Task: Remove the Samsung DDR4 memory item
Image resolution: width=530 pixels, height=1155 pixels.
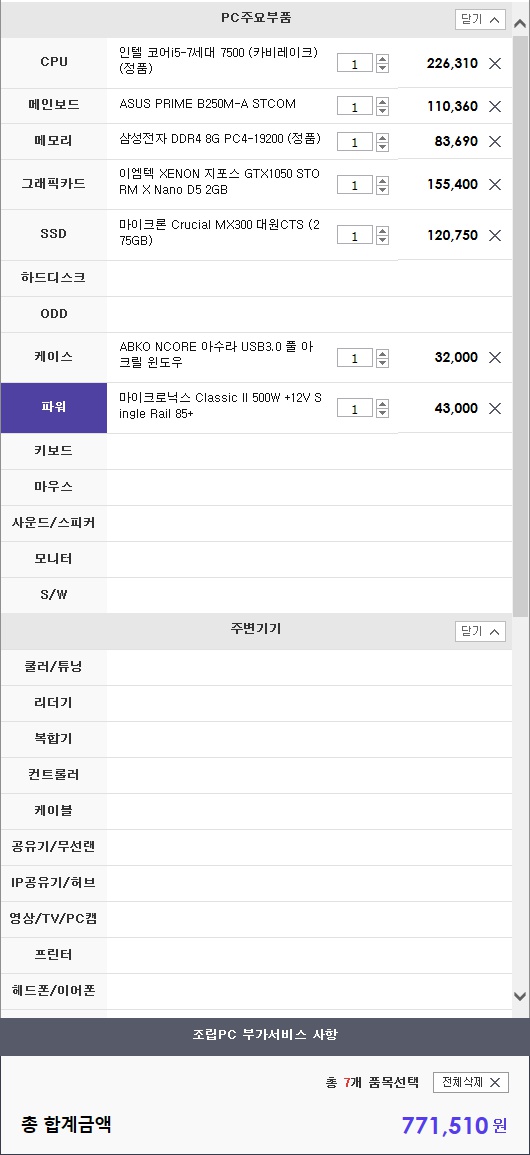Action: (x=495, y=141)
